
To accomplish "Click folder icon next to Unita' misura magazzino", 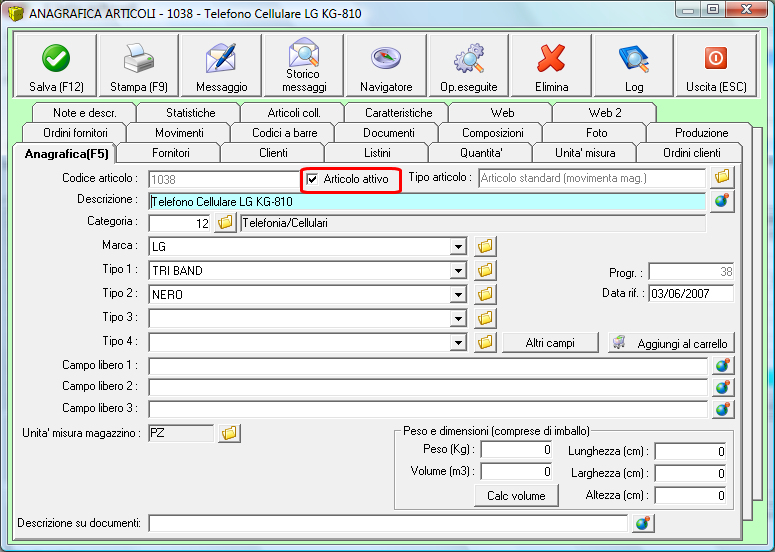I will tap(229, 433).
